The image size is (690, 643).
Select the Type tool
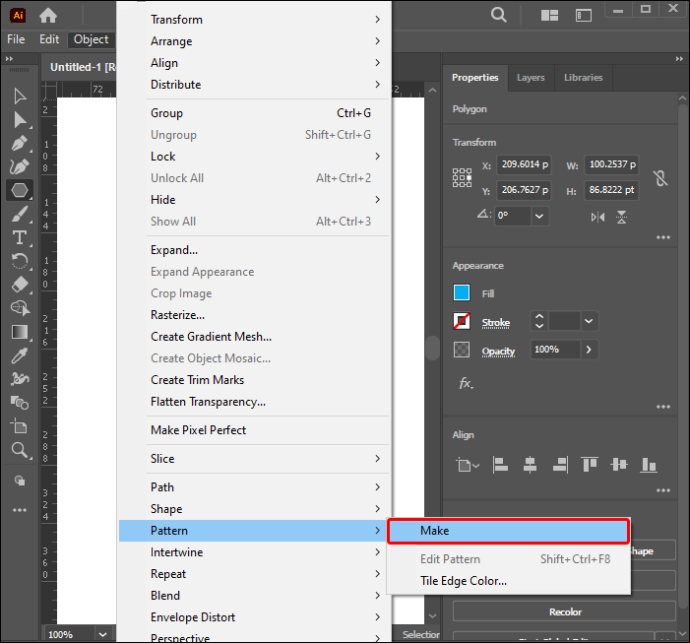[x=19, y=238]
